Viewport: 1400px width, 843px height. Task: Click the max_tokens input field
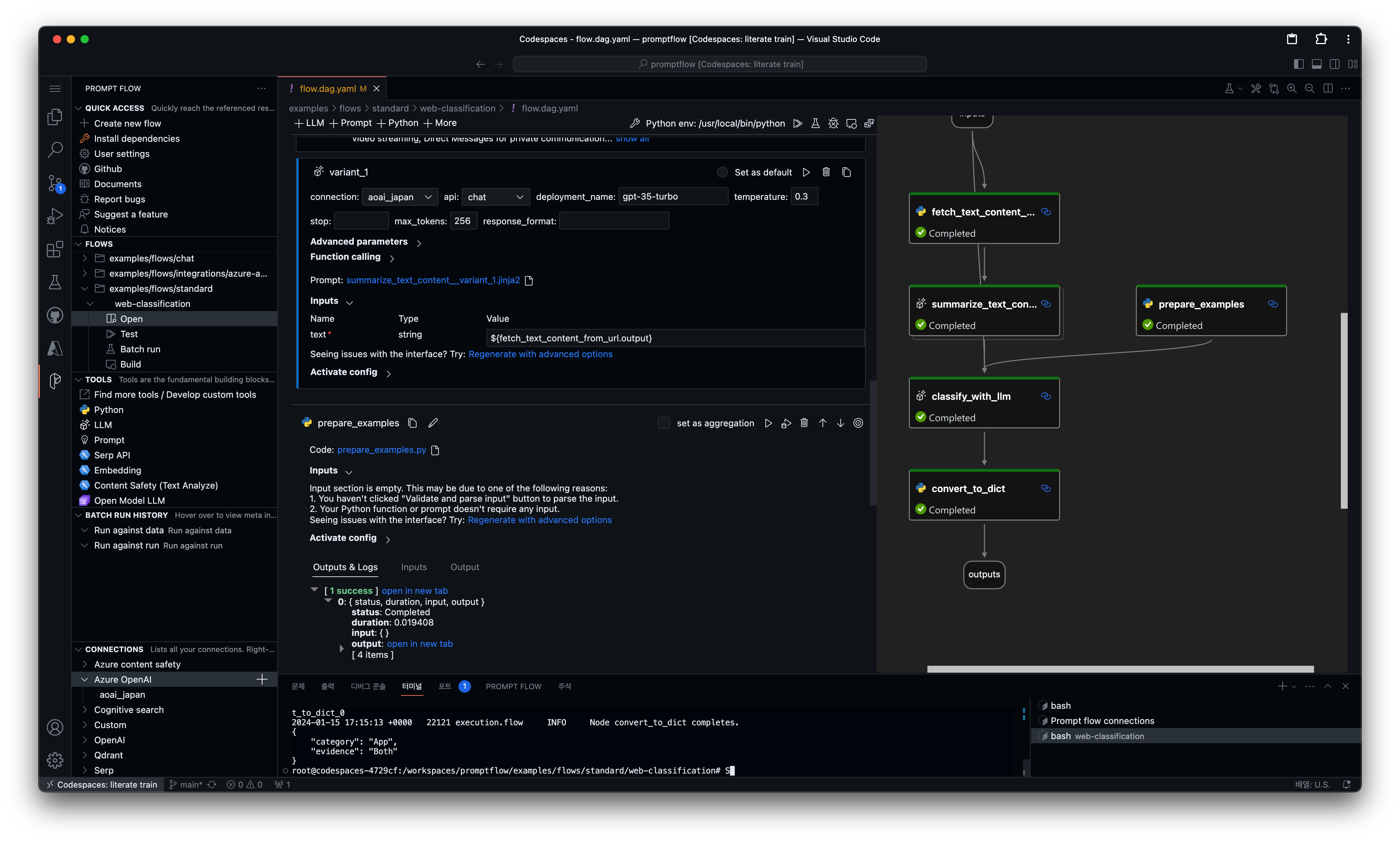point(463,221)
